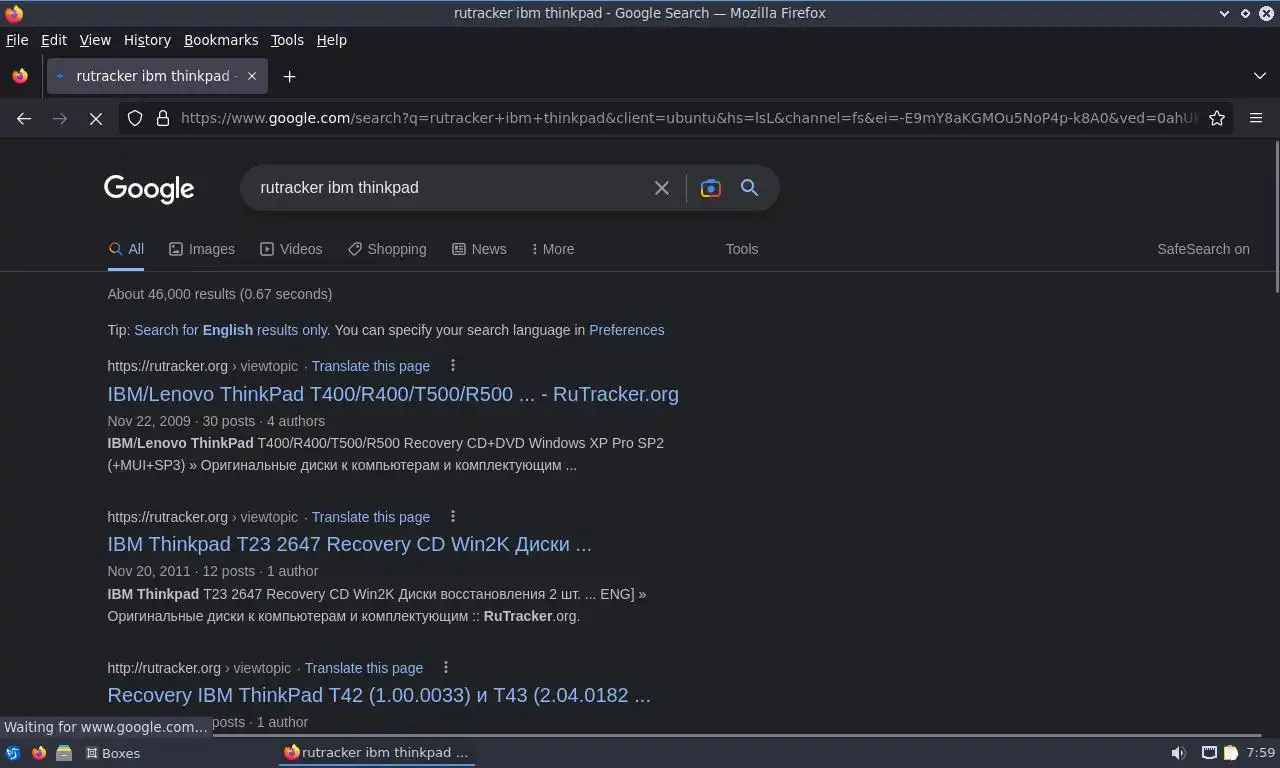
Task: Translate the ThinkPad T42 result page
Action: 364,668
